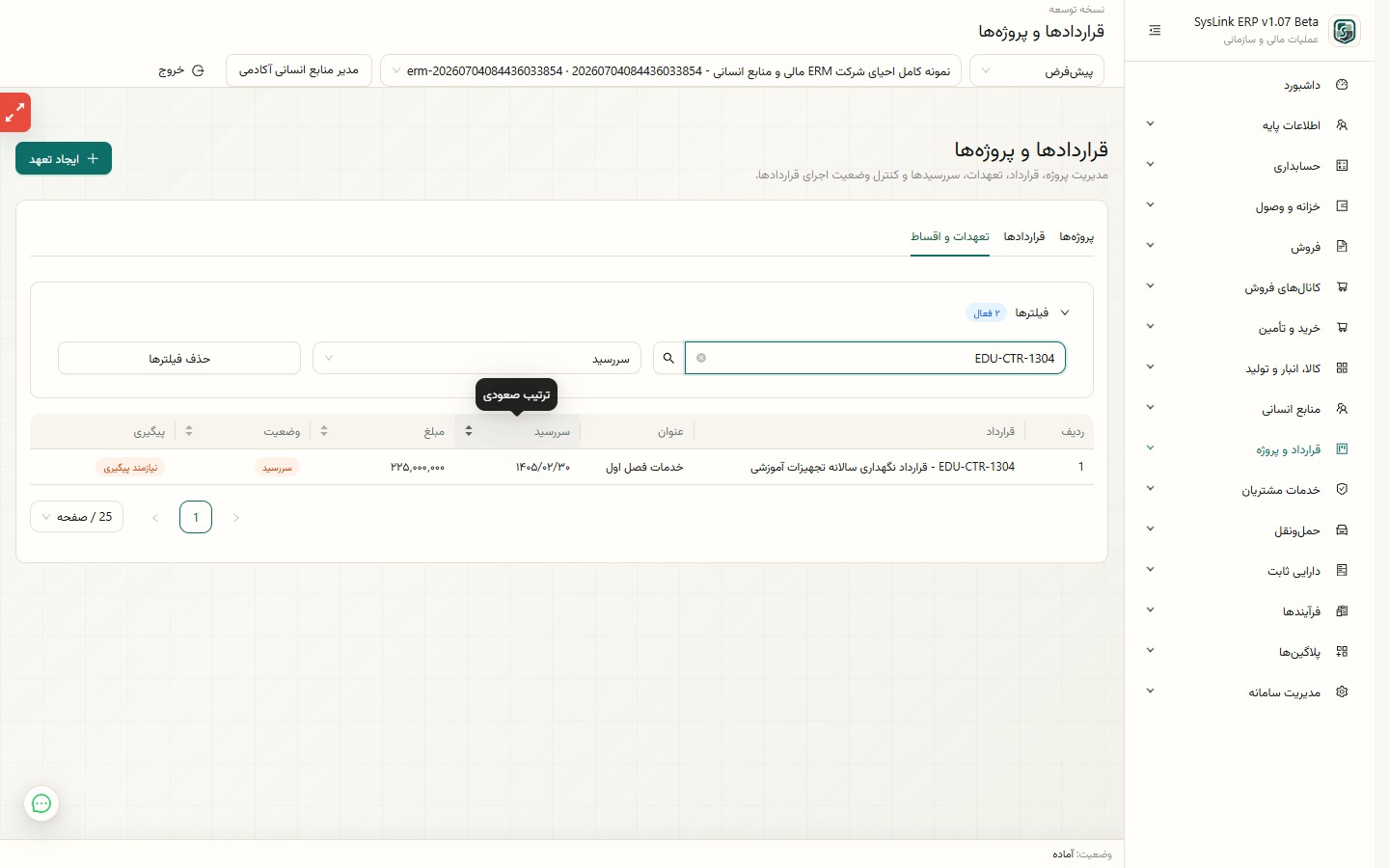The image size is (1389, 868).
Task: Open the chat bubble widget
Action: (41, 803)
